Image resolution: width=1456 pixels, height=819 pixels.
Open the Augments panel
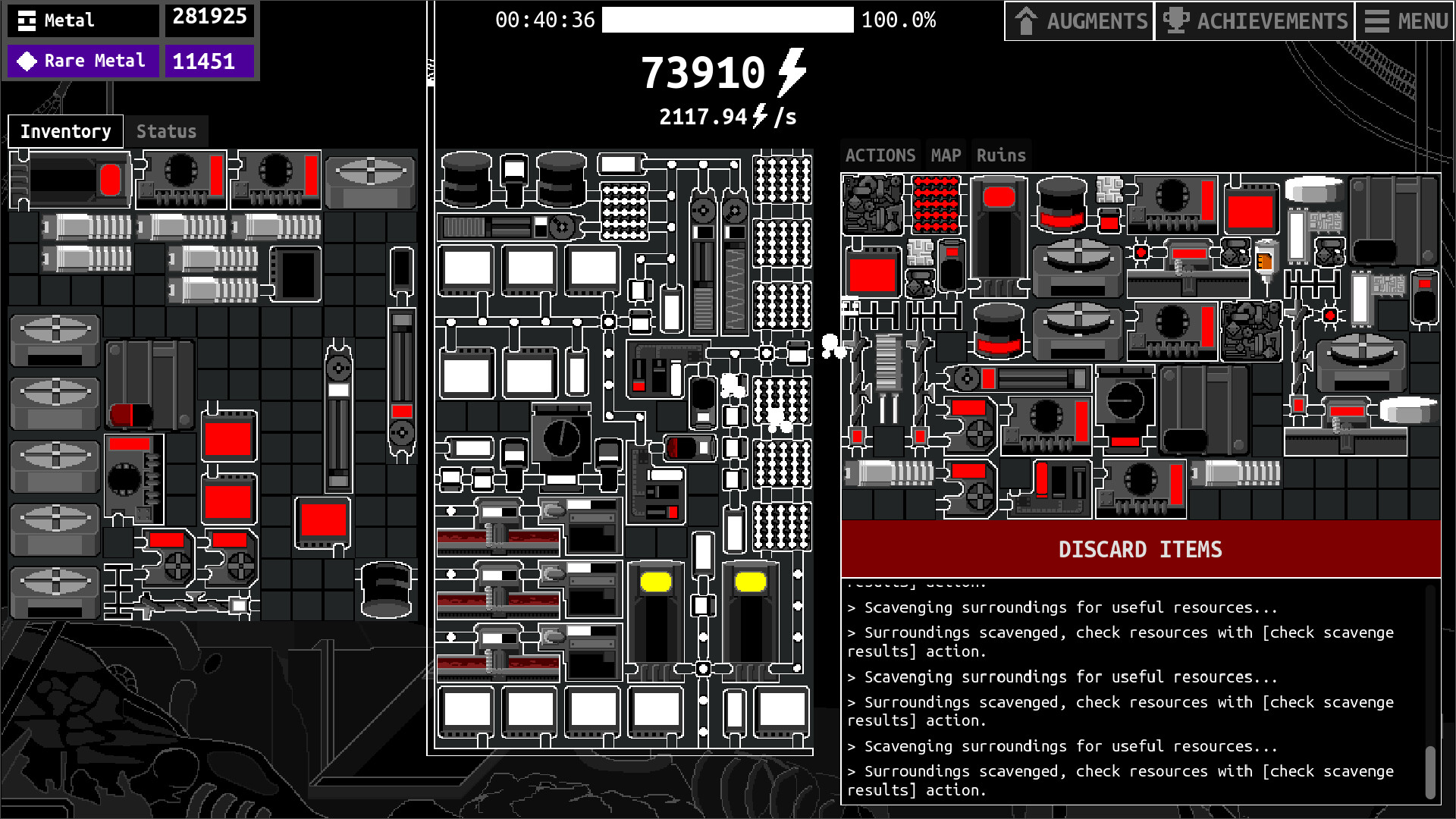[1079, 20]
